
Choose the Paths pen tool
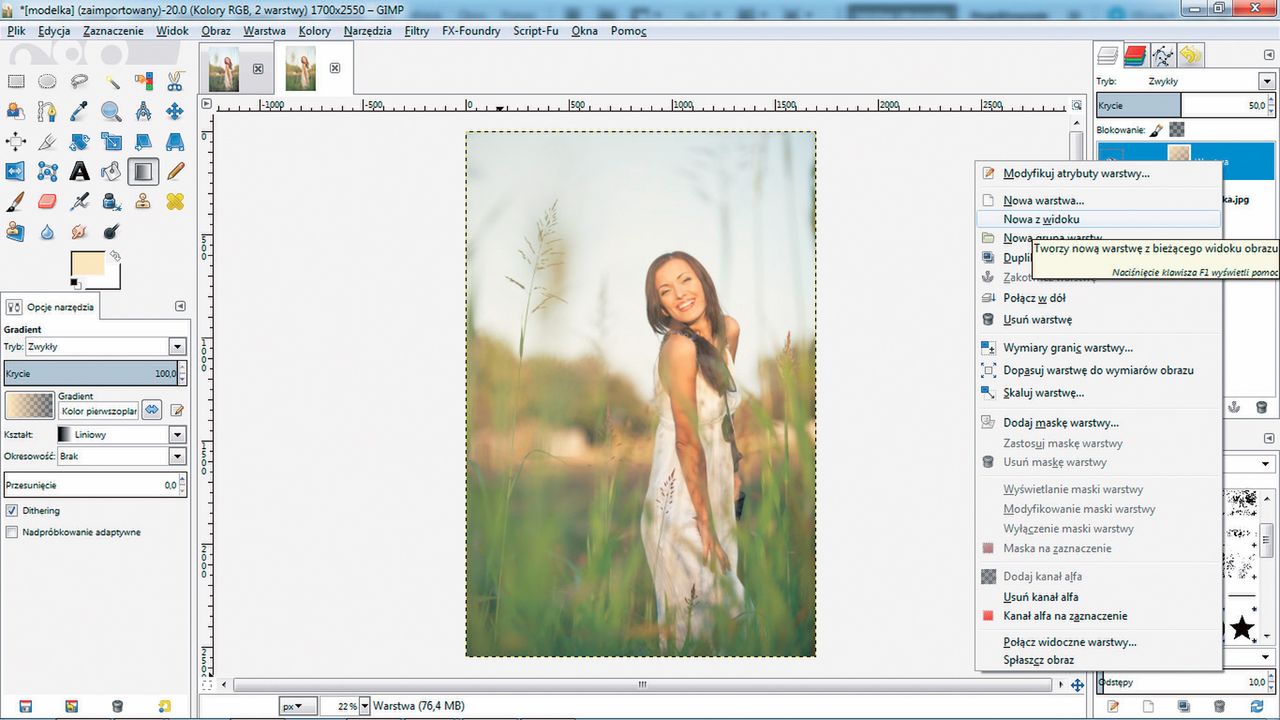click(47, 111)
